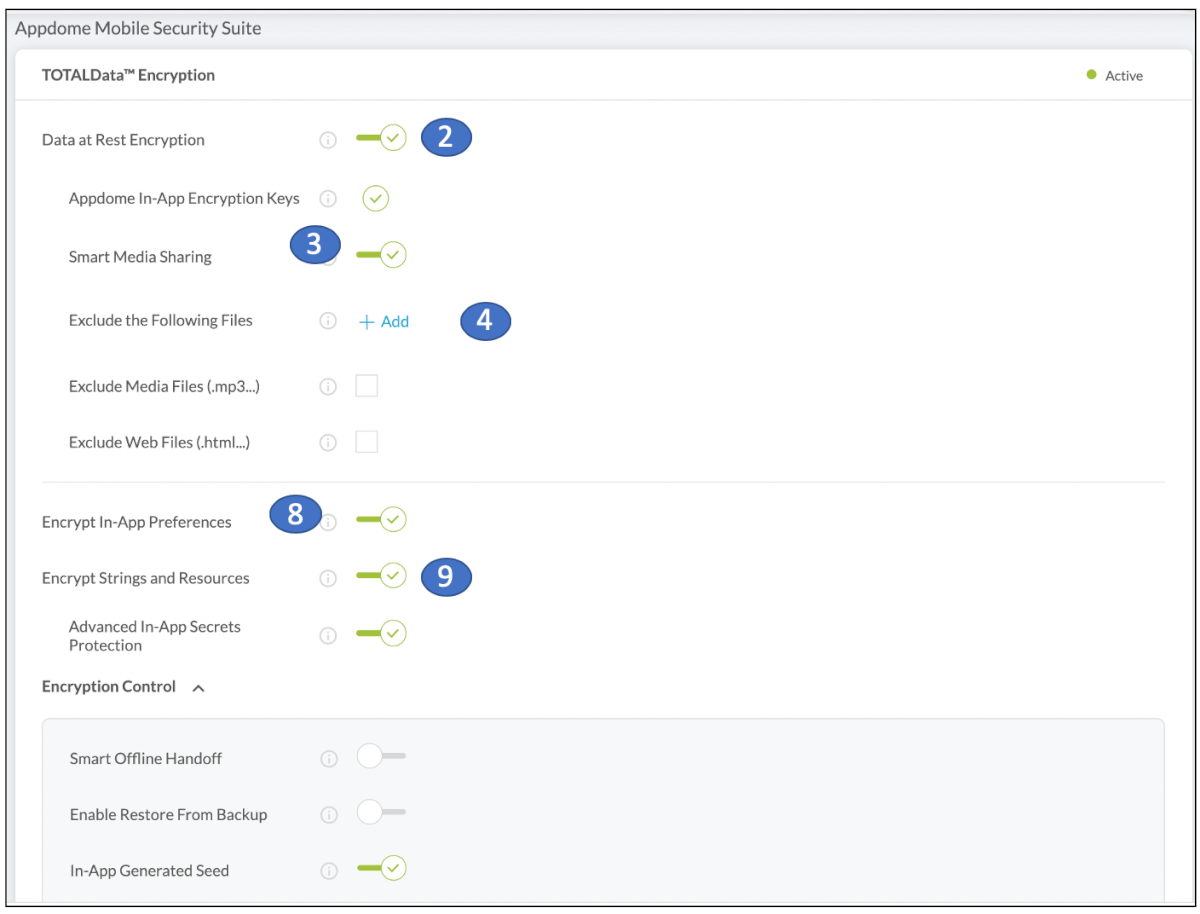Click the Enable Restore From Backup label
The height and width of the screenshot is (914, 1200).
coord(169,815)
